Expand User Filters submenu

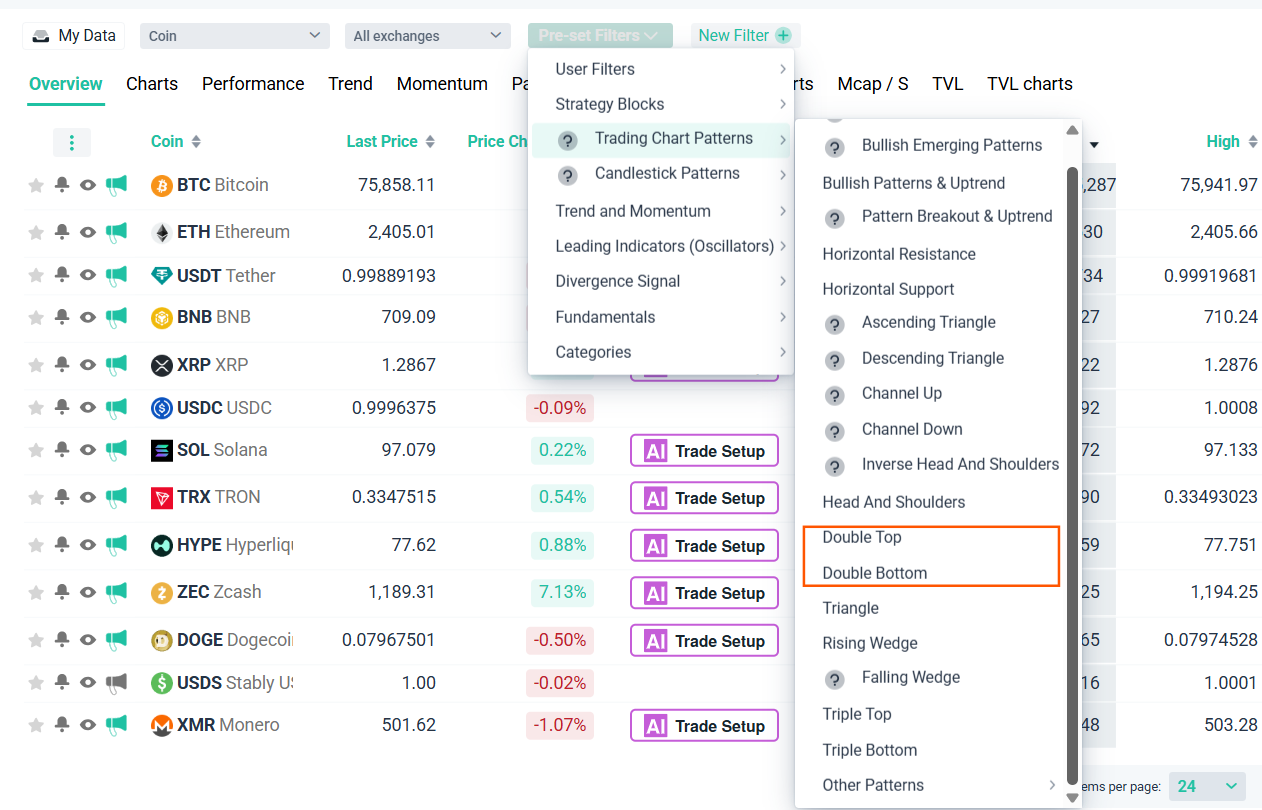[661, 69]
